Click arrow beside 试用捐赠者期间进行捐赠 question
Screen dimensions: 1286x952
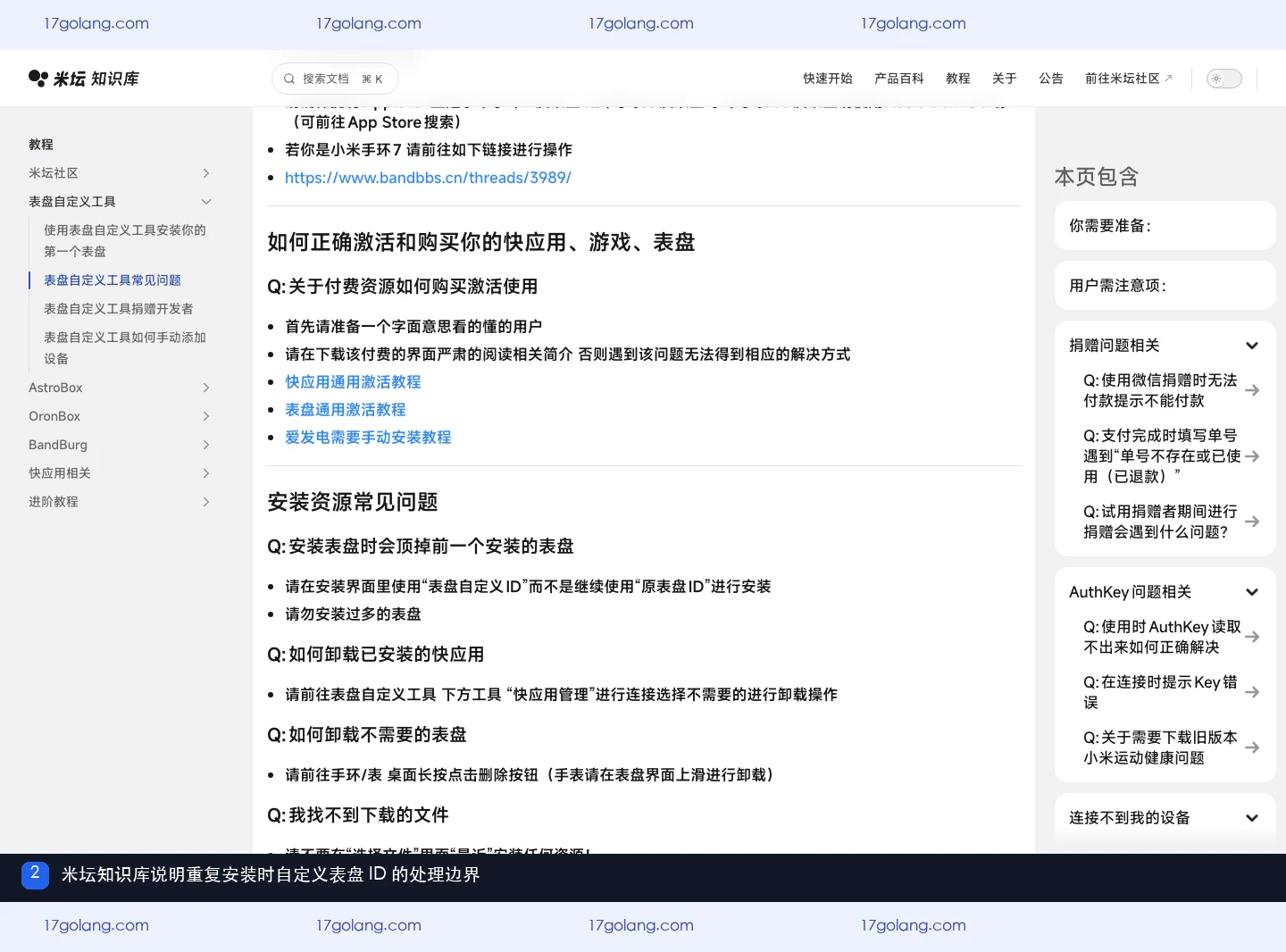click(1252, 522)
